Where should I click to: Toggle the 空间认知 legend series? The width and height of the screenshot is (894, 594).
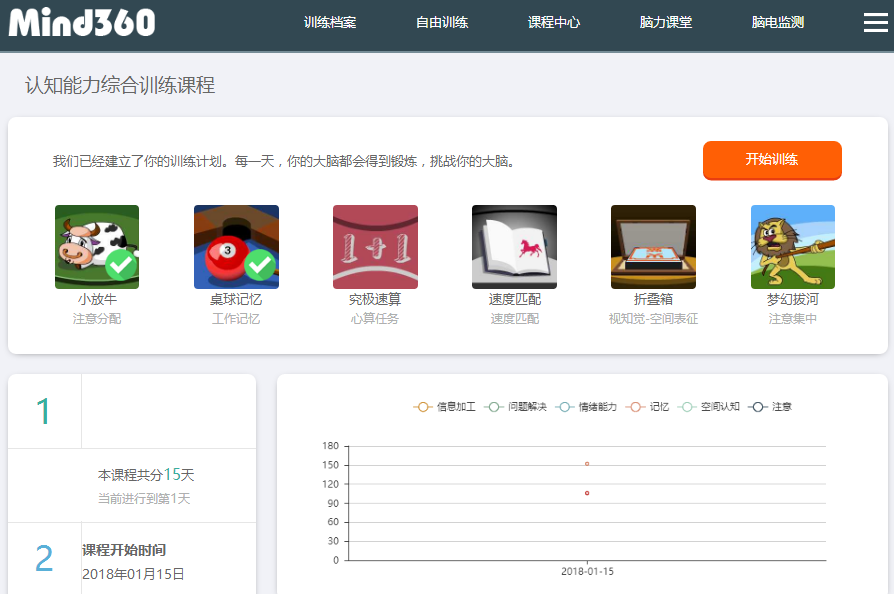click(710, 407)
